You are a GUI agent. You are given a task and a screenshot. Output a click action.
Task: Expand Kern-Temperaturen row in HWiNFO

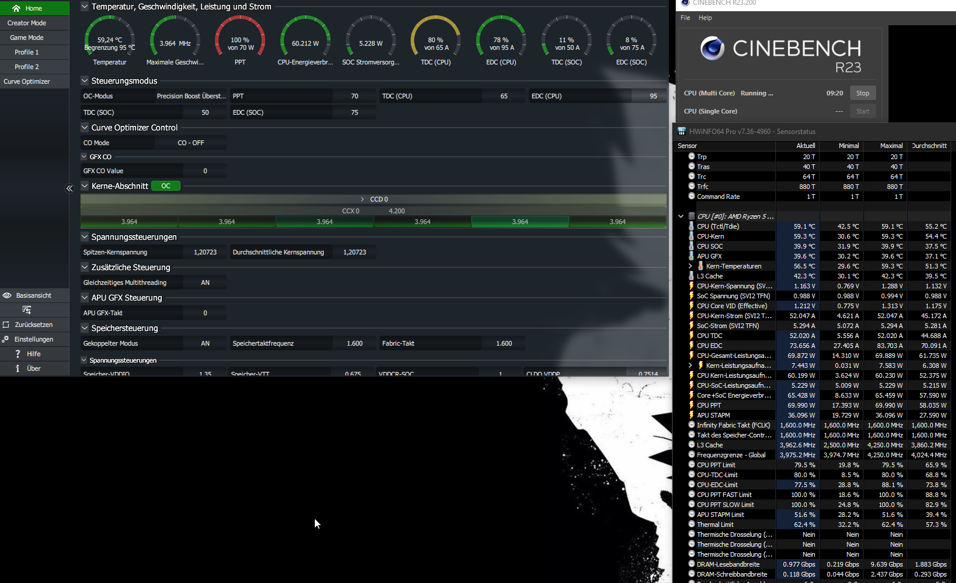point(690,266)
